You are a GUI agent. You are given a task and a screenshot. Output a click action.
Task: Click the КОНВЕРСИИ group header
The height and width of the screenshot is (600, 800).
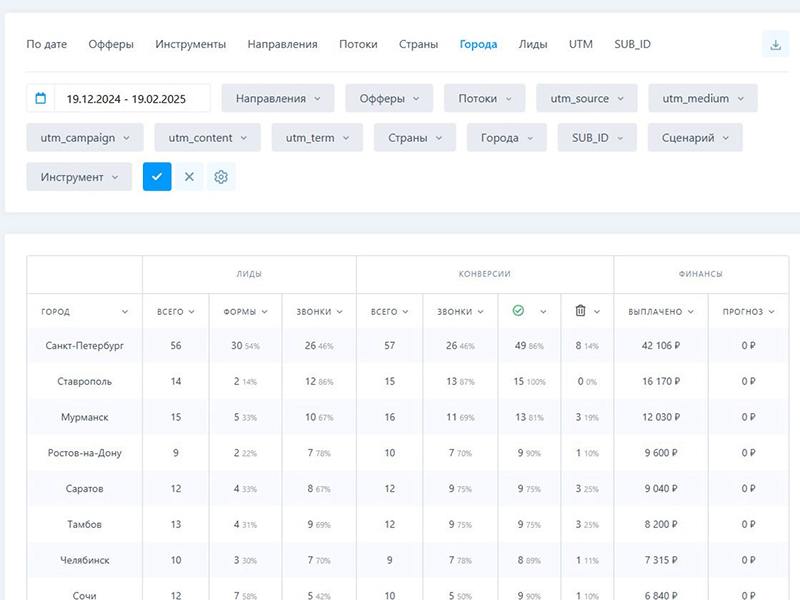pyautogui.click(x=485, y=274)
